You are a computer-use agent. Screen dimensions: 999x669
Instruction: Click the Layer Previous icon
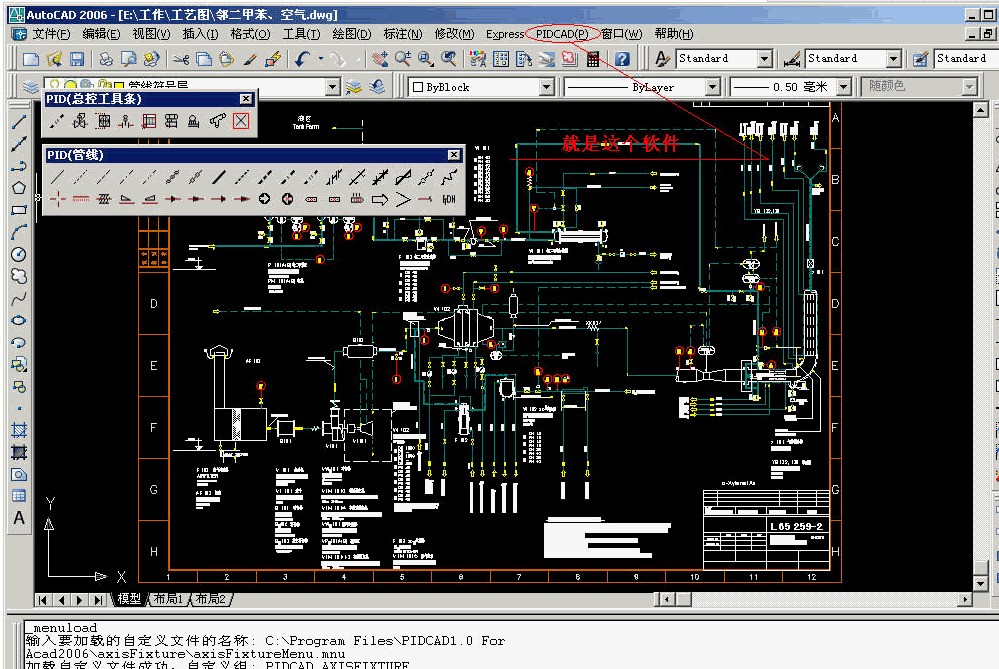click(x=377, y=87)
